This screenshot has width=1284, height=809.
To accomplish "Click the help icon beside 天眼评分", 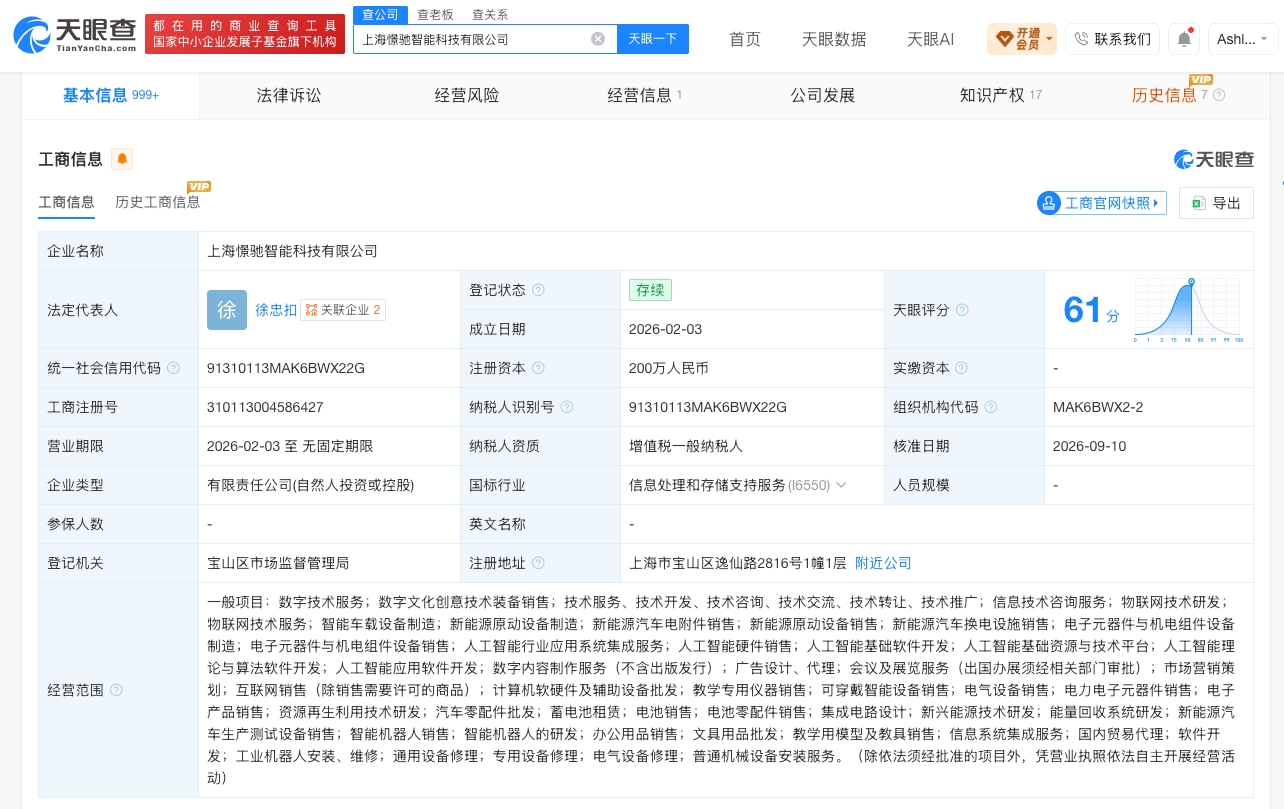I will coord(962,310).
